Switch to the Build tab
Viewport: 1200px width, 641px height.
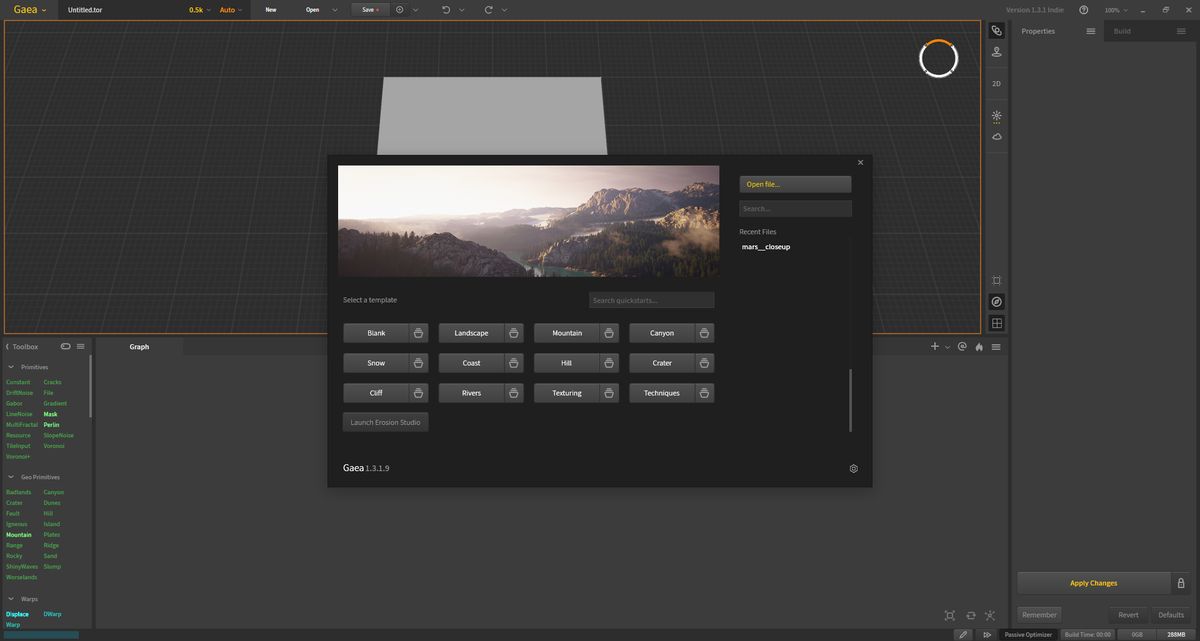point(1122,31)
